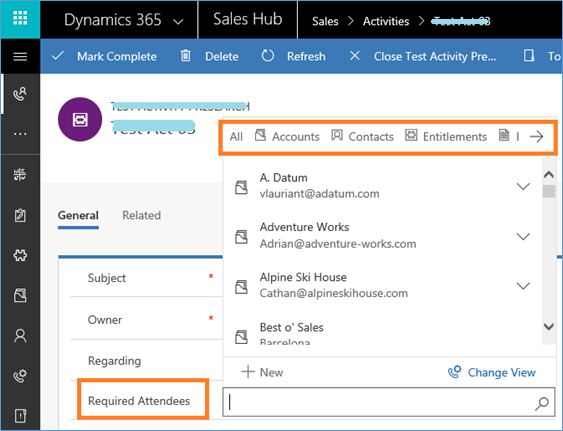
Task: Select Adventure Works lookup result
Action: 382,236
